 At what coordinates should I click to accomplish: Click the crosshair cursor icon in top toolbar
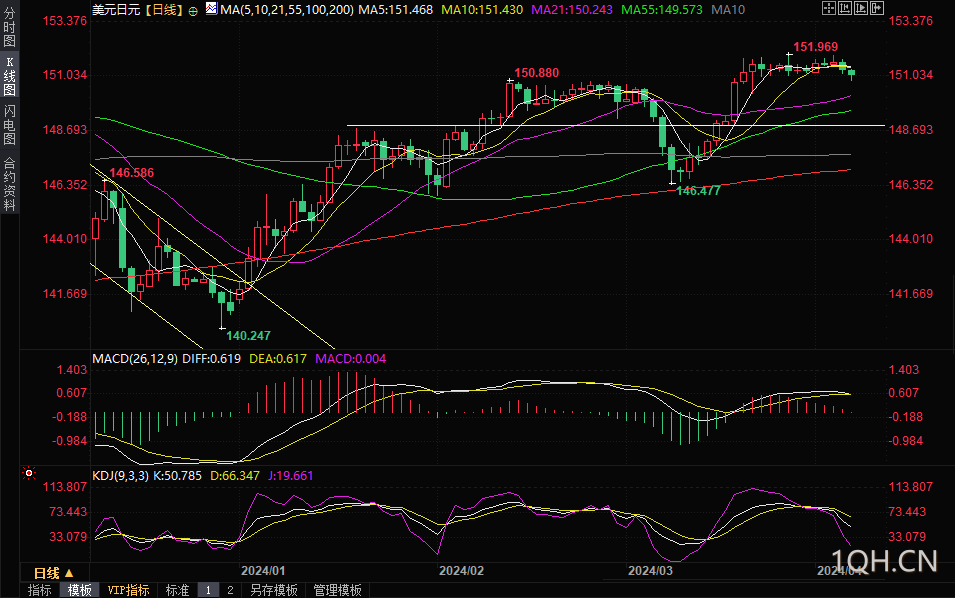(828, 8)
